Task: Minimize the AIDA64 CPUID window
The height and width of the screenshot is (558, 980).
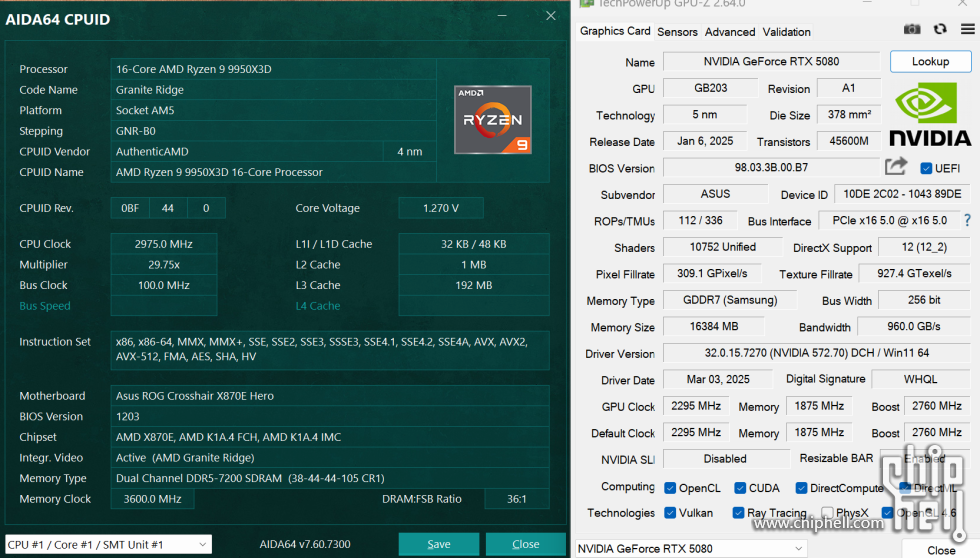Action: 502,16
